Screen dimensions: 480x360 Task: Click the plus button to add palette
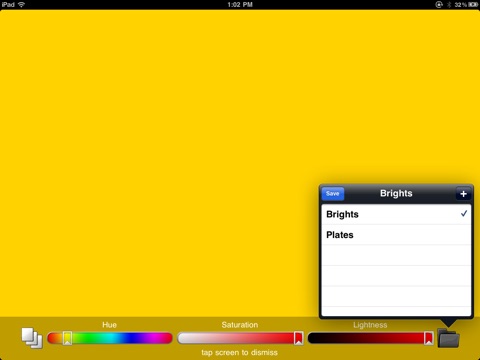(x=463, y=194)
